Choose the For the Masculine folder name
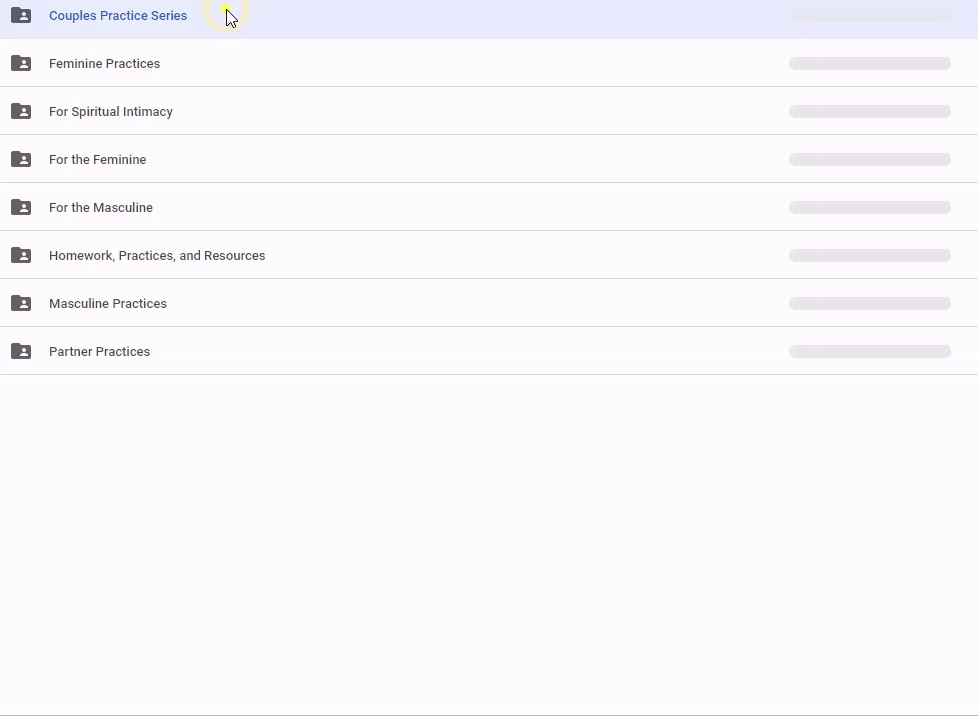The width and height of the screenshot is (978, 716). 101,208
